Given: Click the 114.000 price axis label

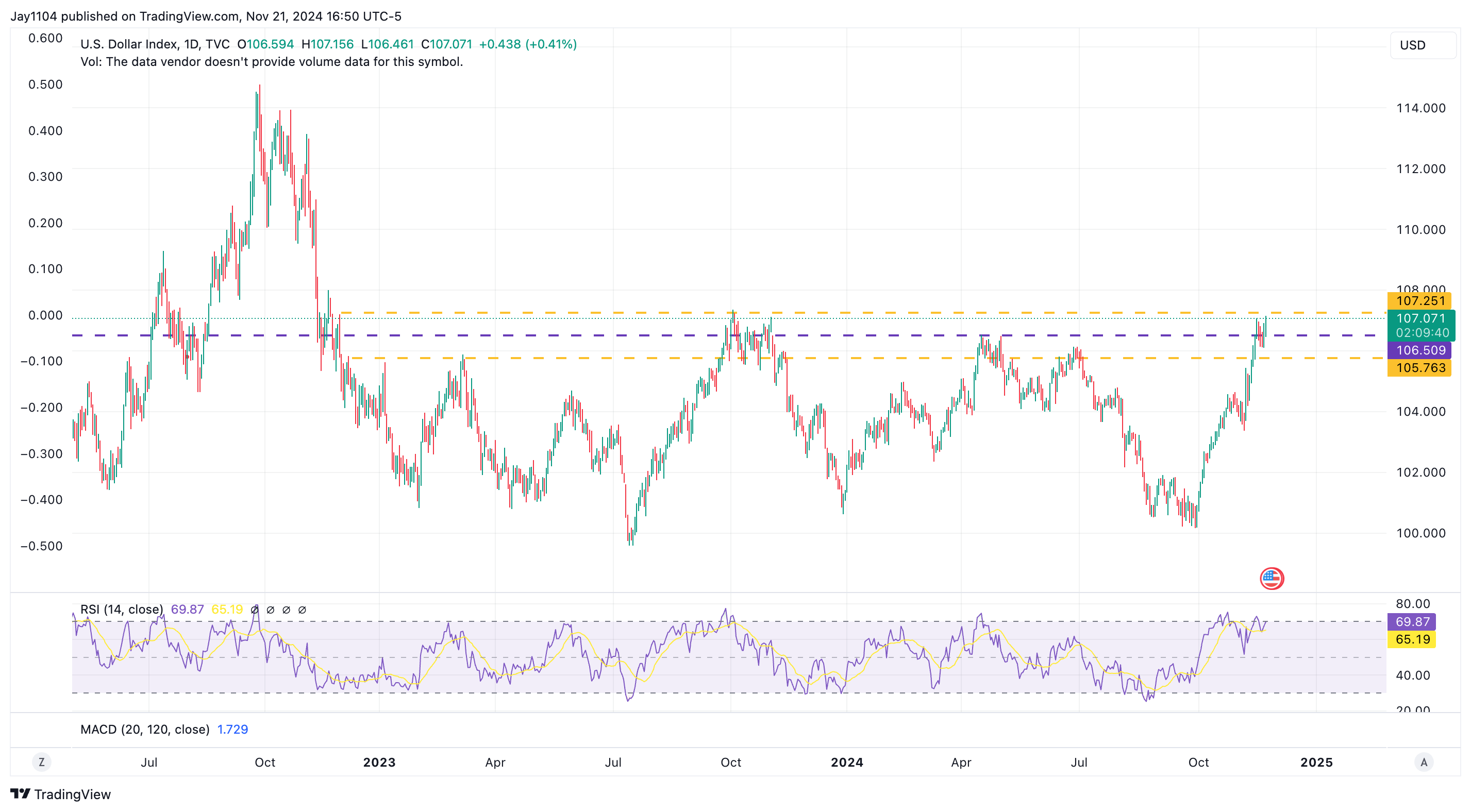Looking at the screenshot, I should 1421,108.
